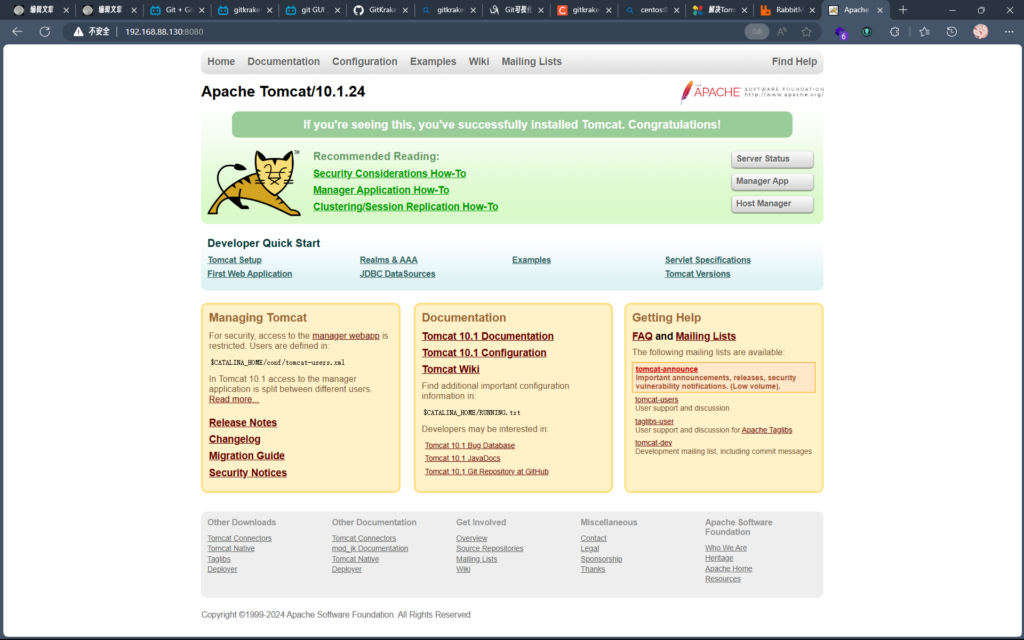Open Mailing Lists in Tomcat navigation bar
The image size is (1024, 640).
click(x=532, y=61)
